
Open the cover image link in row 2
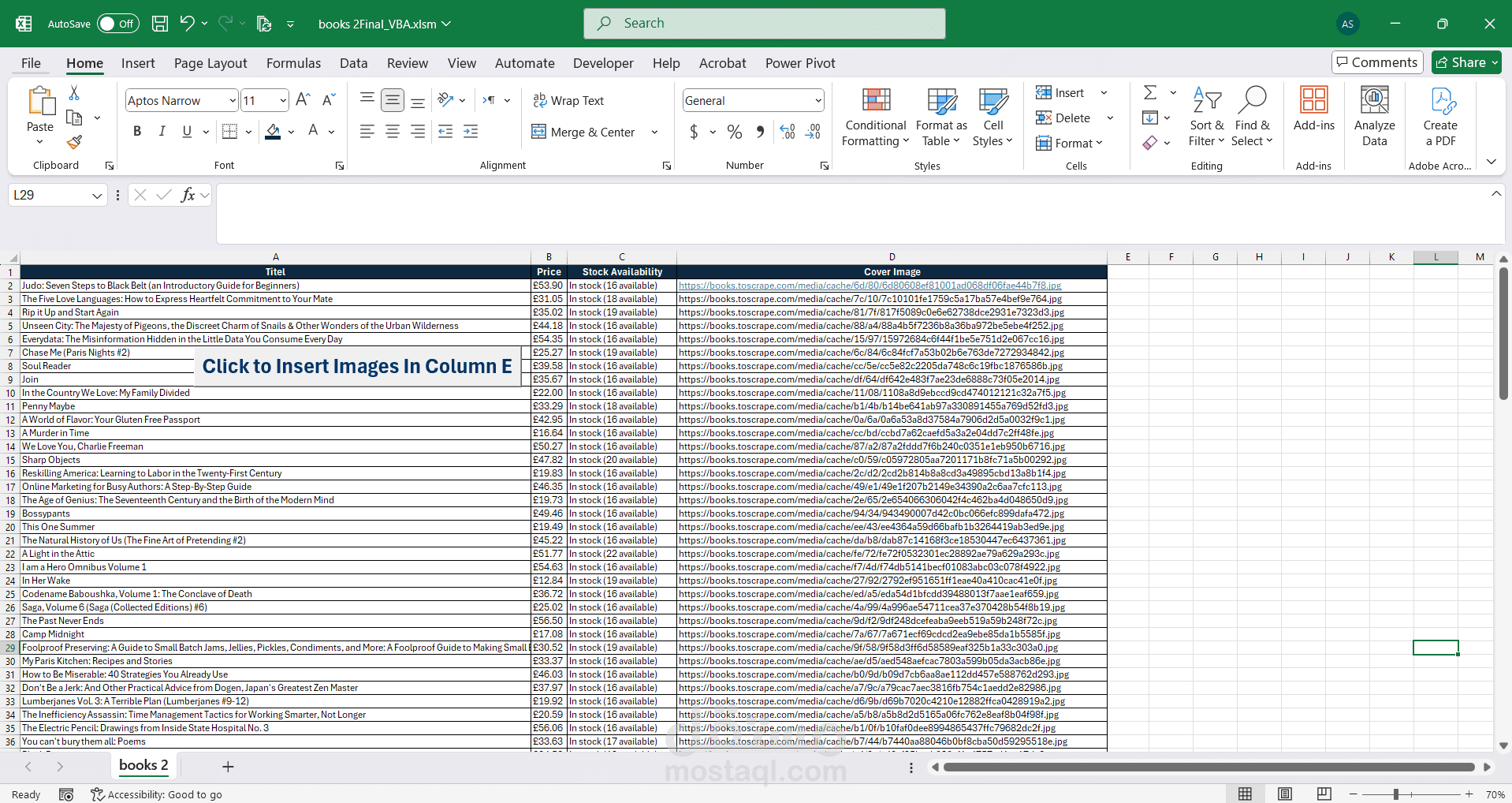tap(870, 286)
